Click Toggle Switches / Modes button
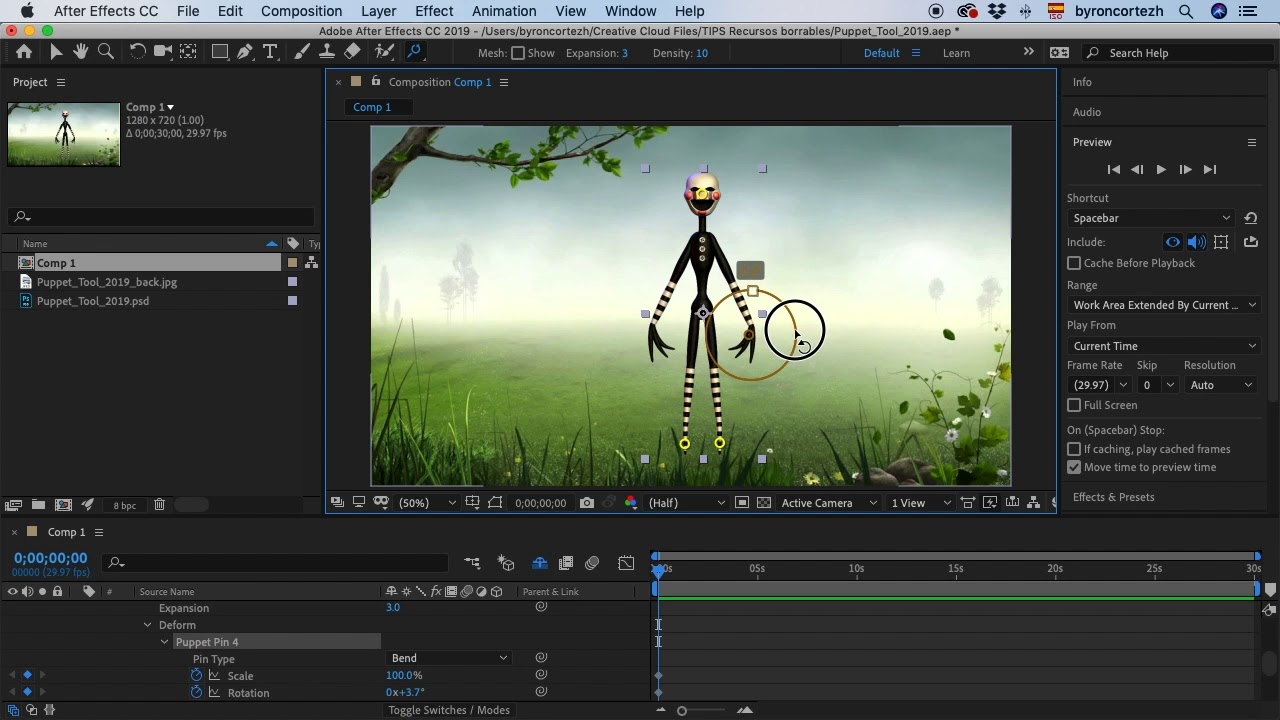The width and height of the screenshot is (1280, 720). 449,710
